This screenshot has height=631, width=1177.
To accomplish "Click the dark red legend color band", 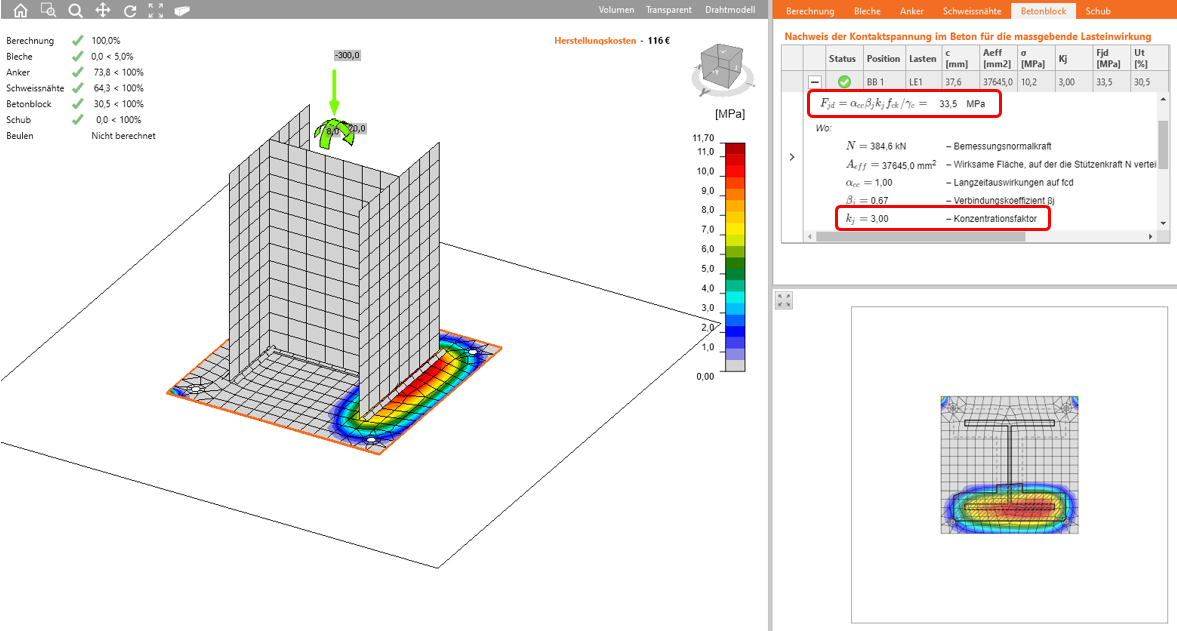I will [735, 149].
